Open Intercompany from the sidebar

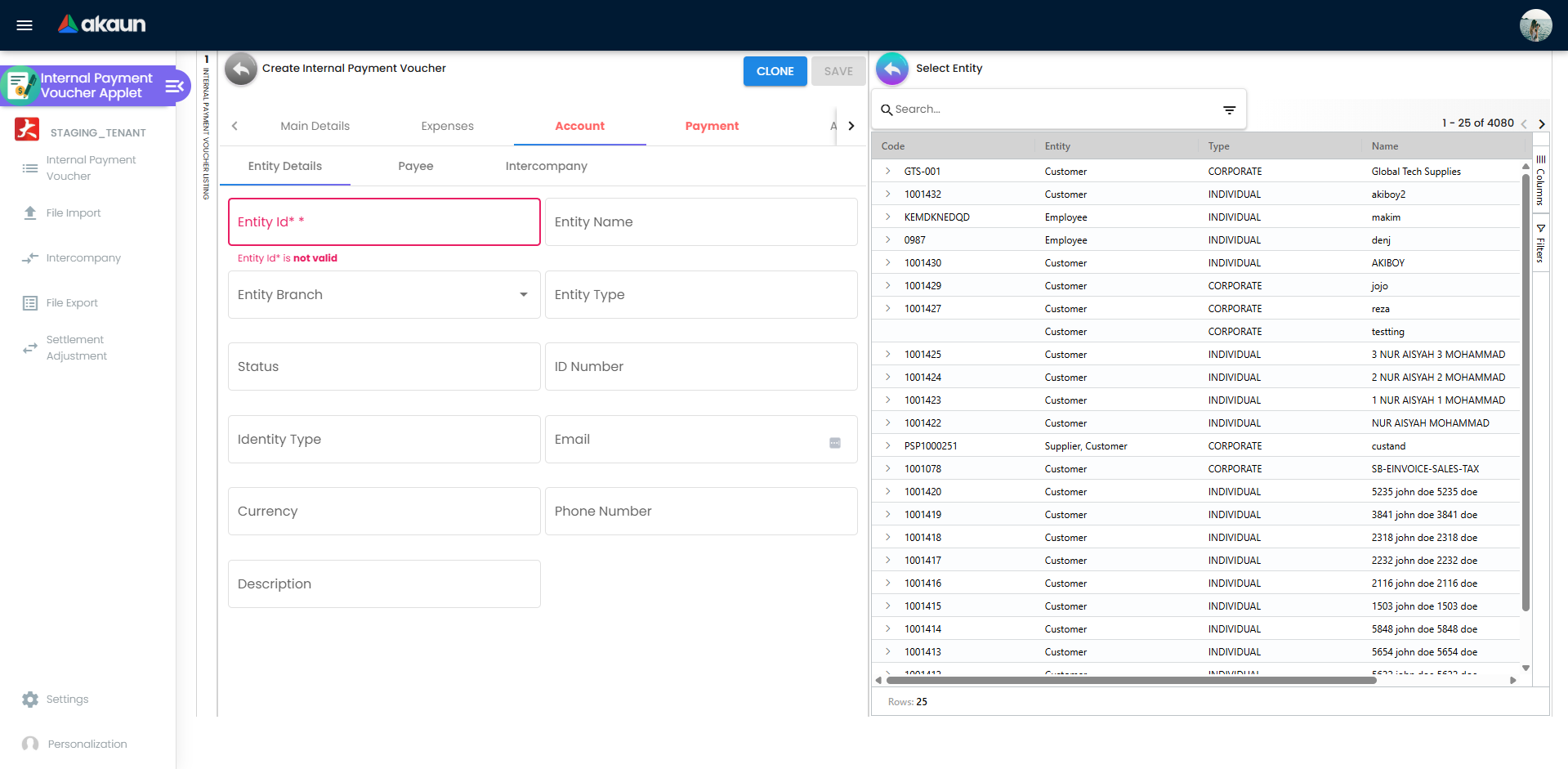point(83,257)
